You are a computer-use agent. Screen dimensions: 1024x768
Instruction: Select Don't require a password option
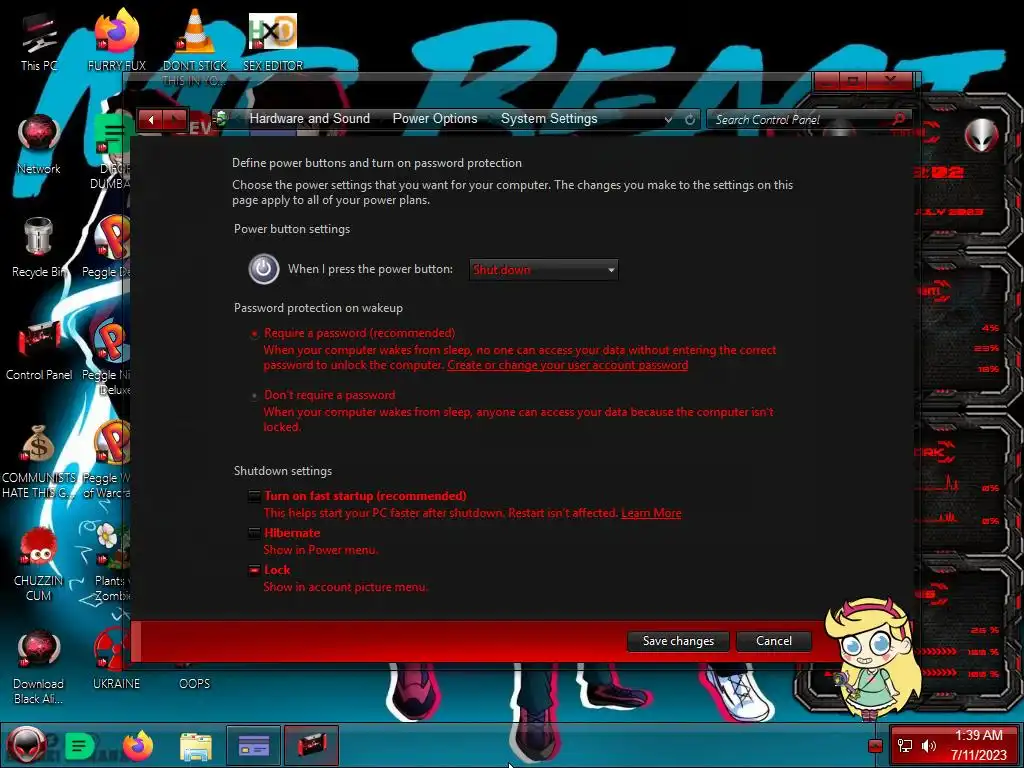254,395
